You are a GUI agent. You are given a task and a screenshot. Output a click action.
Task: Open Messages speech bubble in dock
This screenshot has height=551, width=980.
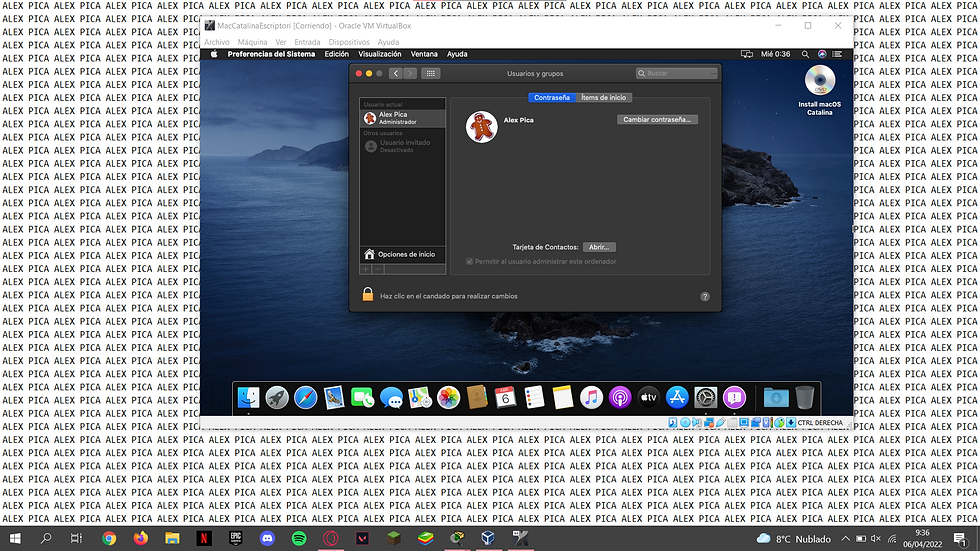391,397
